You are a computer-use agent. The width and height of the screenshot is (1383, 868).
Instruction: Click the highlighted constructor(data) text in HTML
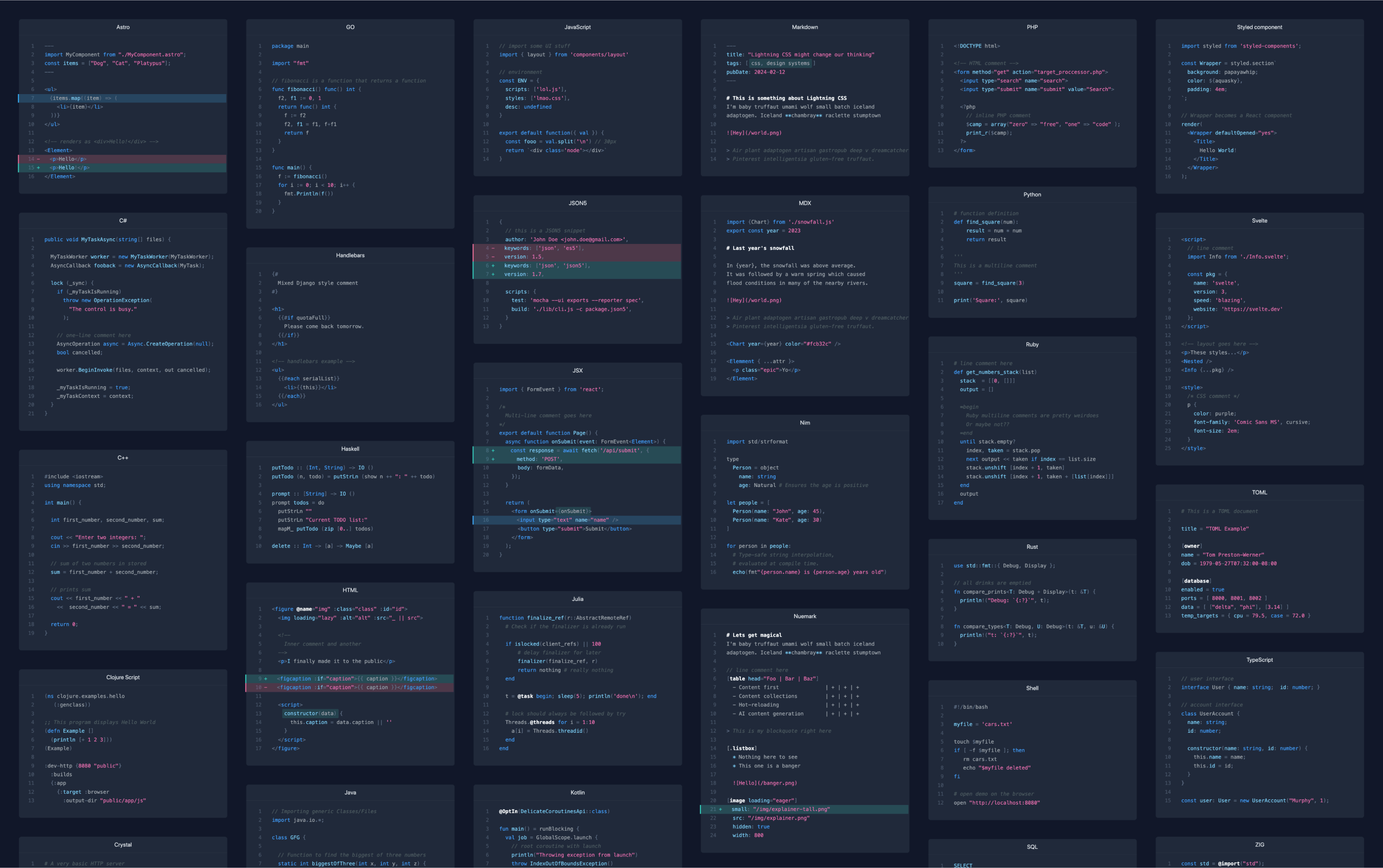[310, 714]
